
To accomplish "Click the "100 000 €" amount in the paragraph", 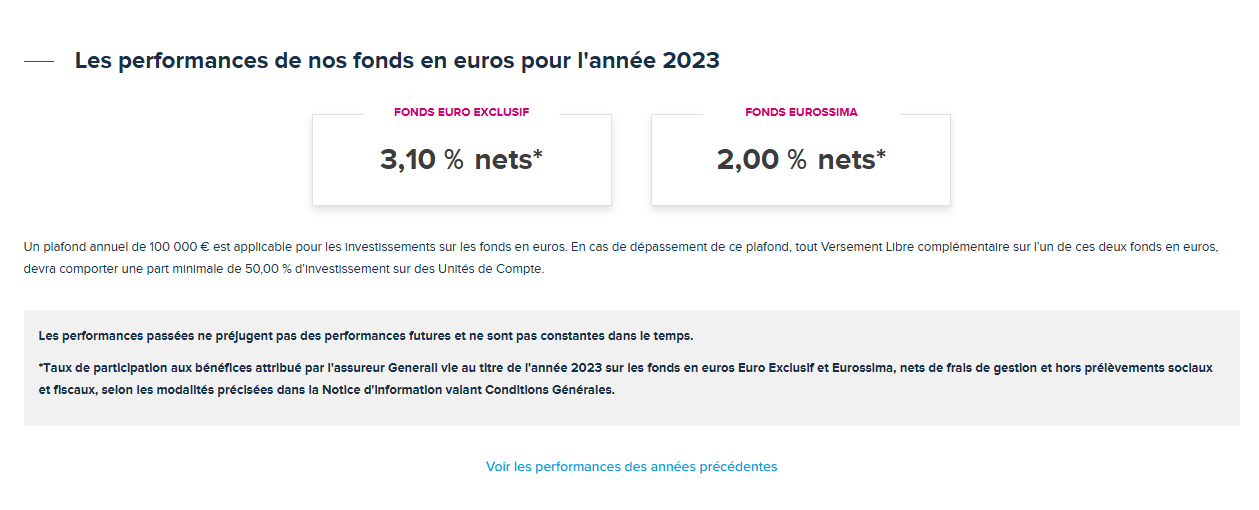I will point(178,246).
